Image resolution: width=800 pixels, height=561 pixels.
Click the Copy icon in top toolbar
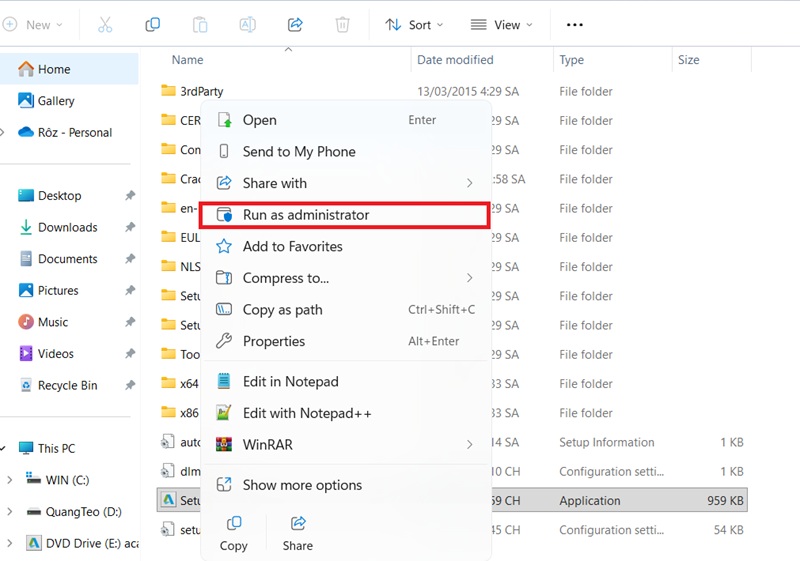coord(152,24)
